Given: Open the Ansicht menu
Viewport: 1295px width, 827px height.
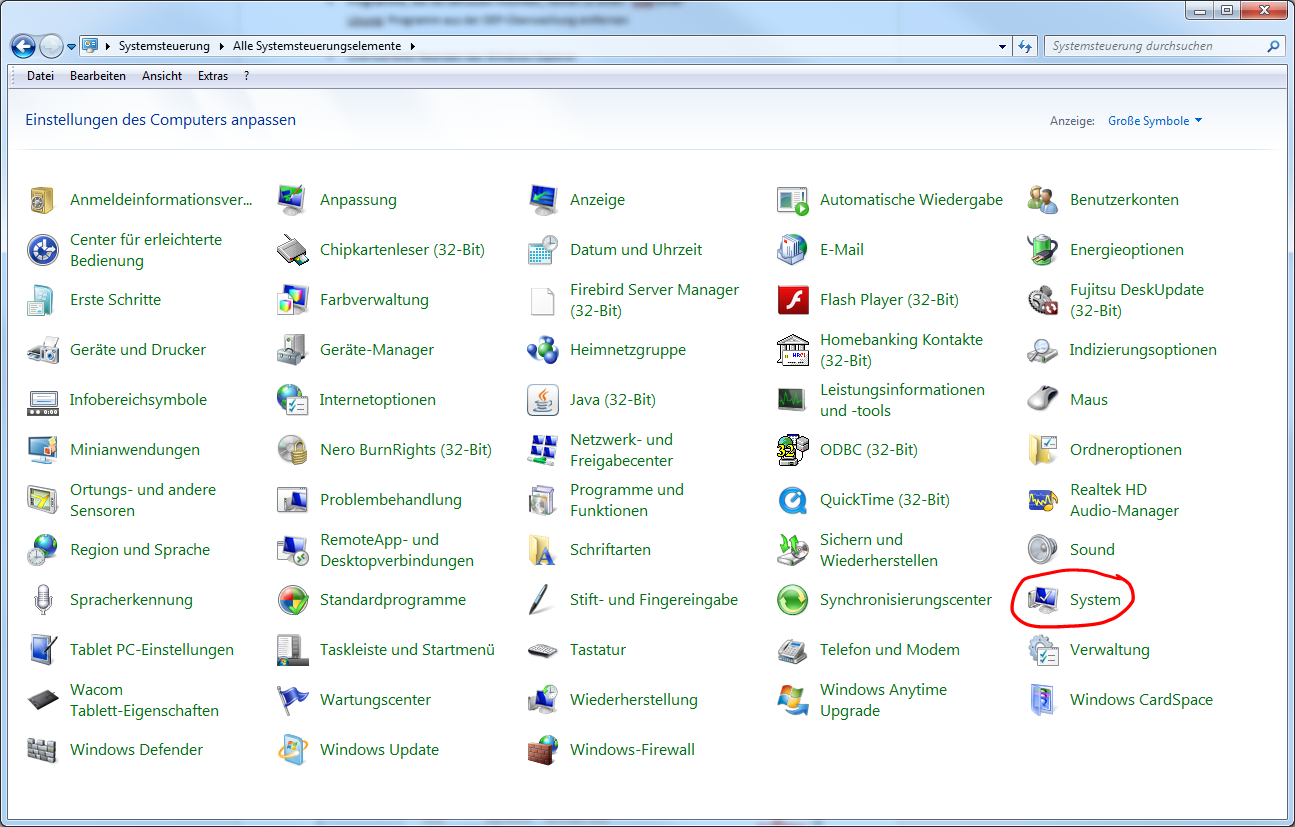Looking at the screenshot, I should 162,76.
